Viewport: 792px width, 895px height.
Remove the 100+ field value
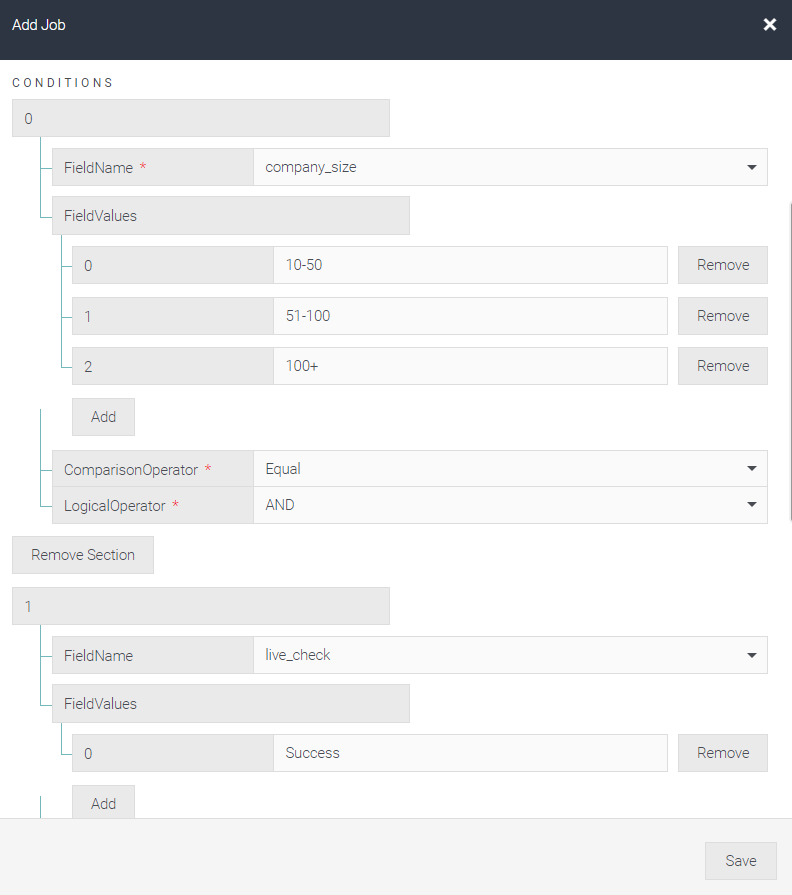(722, 365)
